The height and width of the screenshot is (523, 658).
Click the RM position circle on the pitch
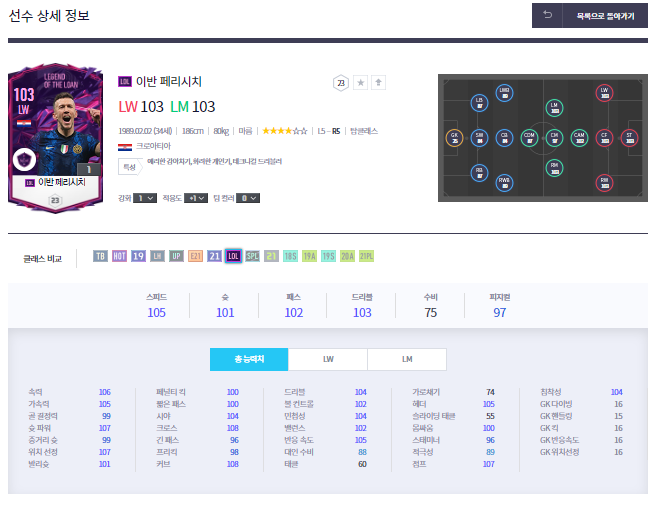(554, 168)
